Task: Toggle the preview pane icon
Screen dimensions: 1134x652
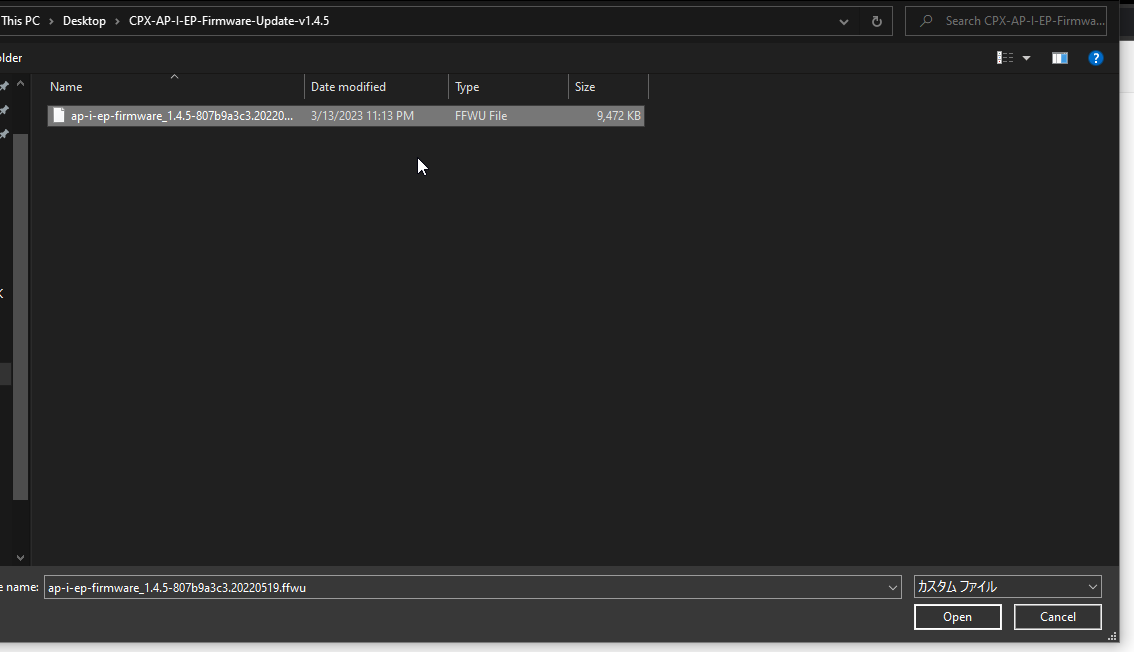Action: click(1060, 58)
